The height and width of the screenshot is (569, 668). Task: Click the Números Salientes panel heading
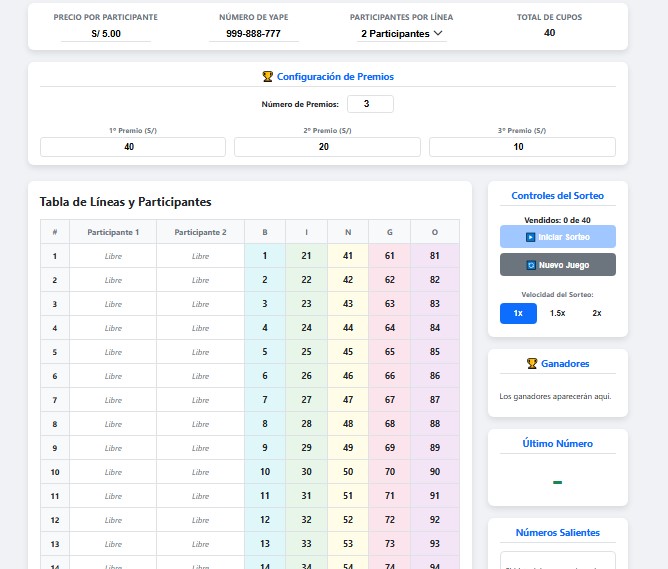pyautogui.click(x=557, y=533)
